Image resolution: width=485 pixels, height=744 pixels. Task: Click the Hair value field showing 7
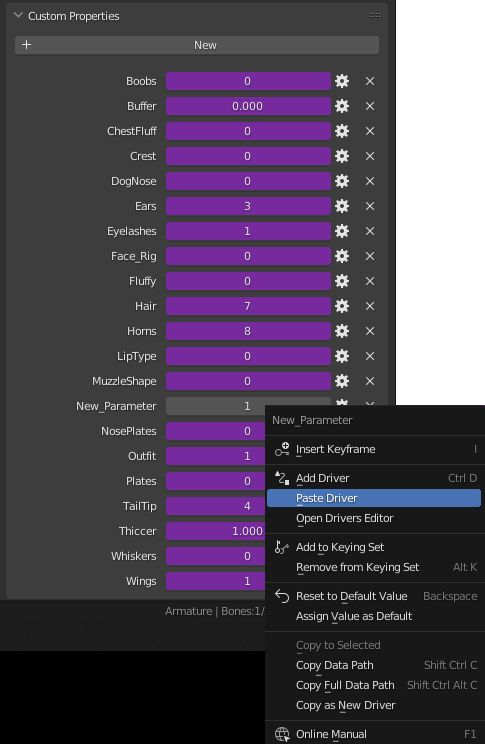(x=248, y=306)
